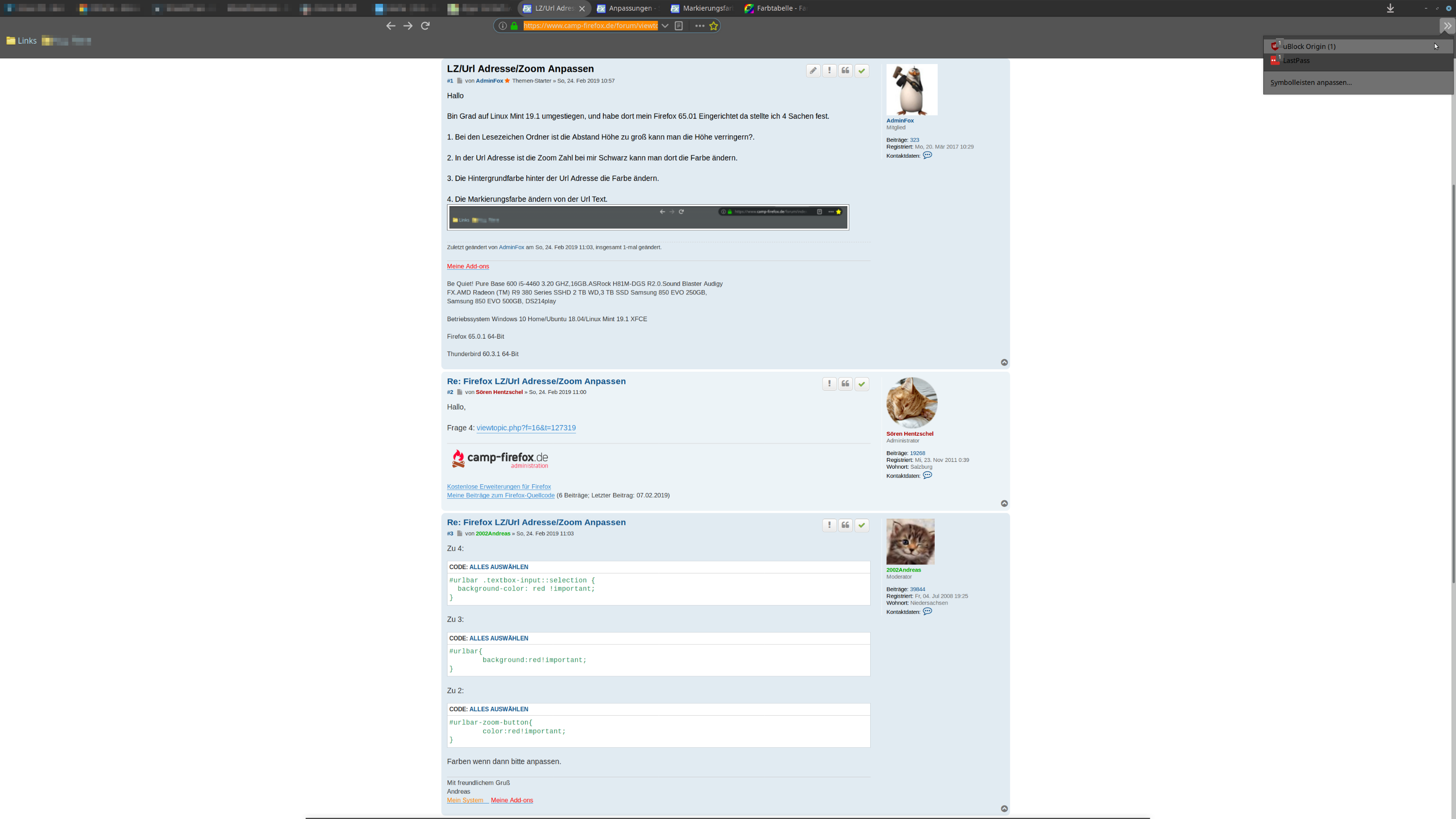Click the green lock site security icon
The image size is (1456, 819).
point(514,25)
